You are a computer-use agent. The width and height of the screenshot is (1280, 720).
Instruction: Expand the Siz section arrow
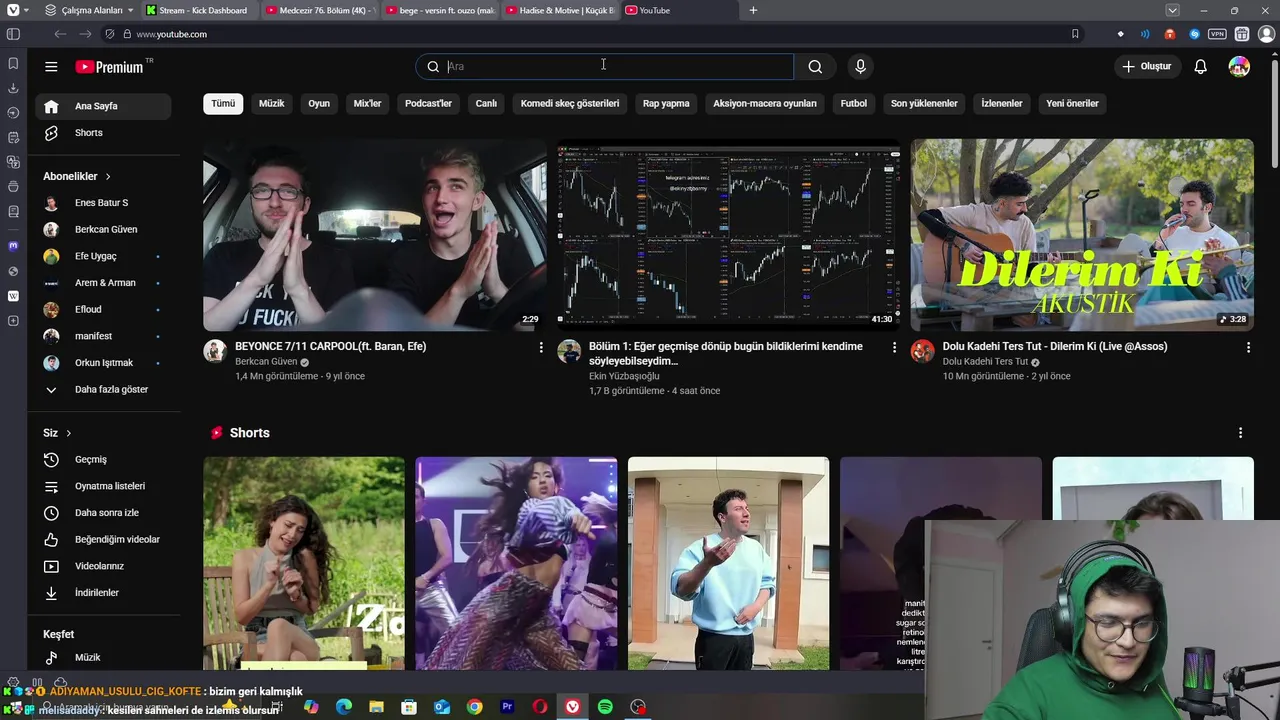pos(69,433)
